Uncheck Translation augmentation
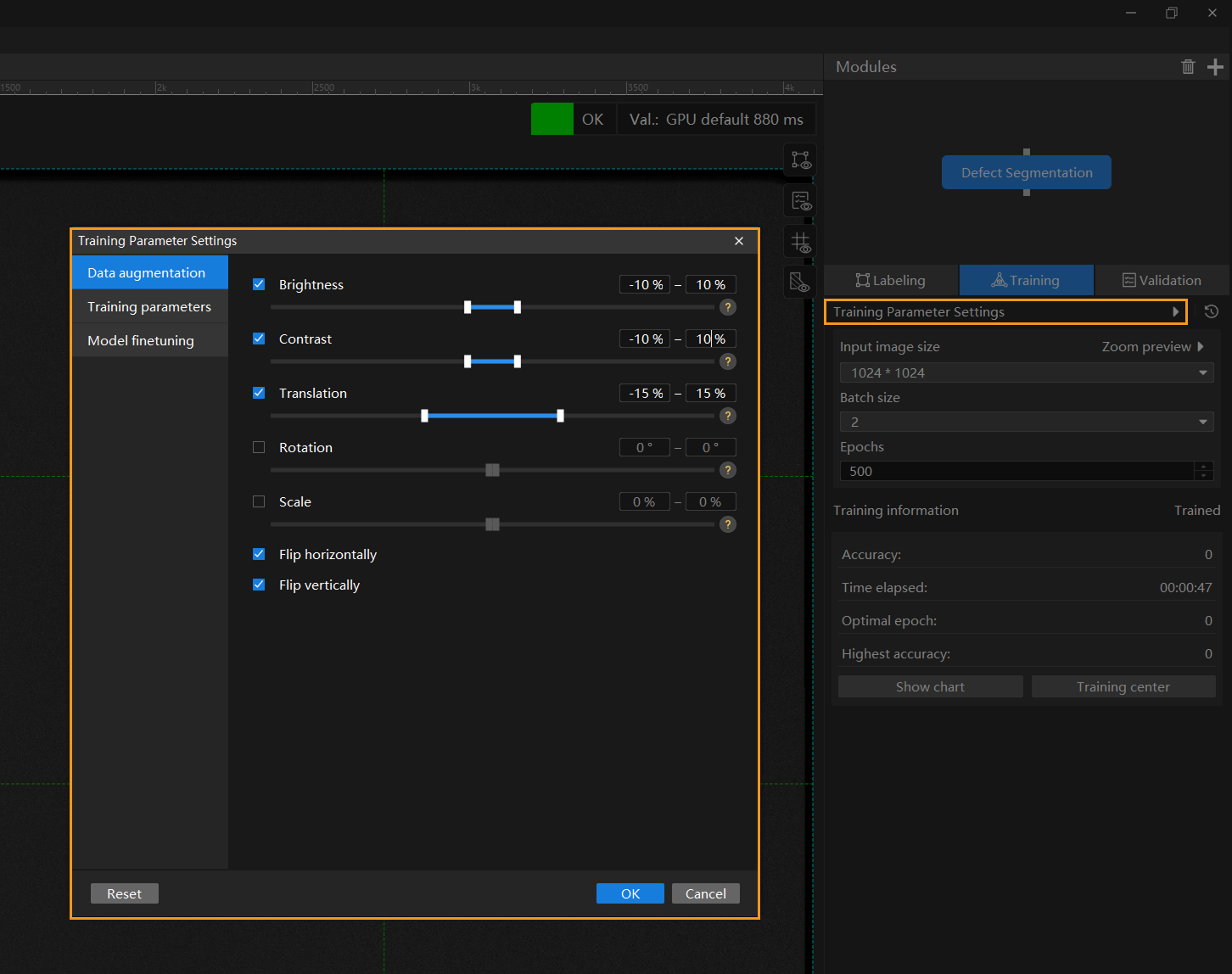 [259, 393]
